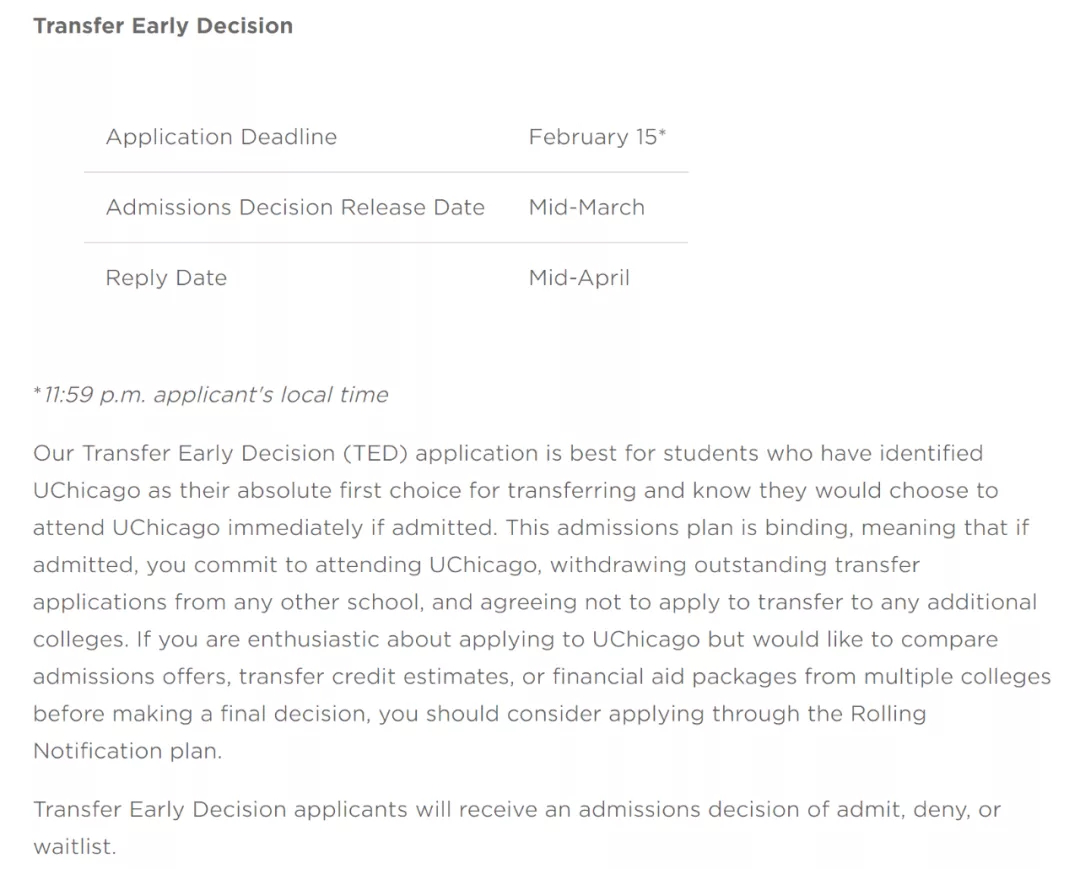Click the "Mid-March" release date value
The image size is (1080, 869).
tap(586, 207)
